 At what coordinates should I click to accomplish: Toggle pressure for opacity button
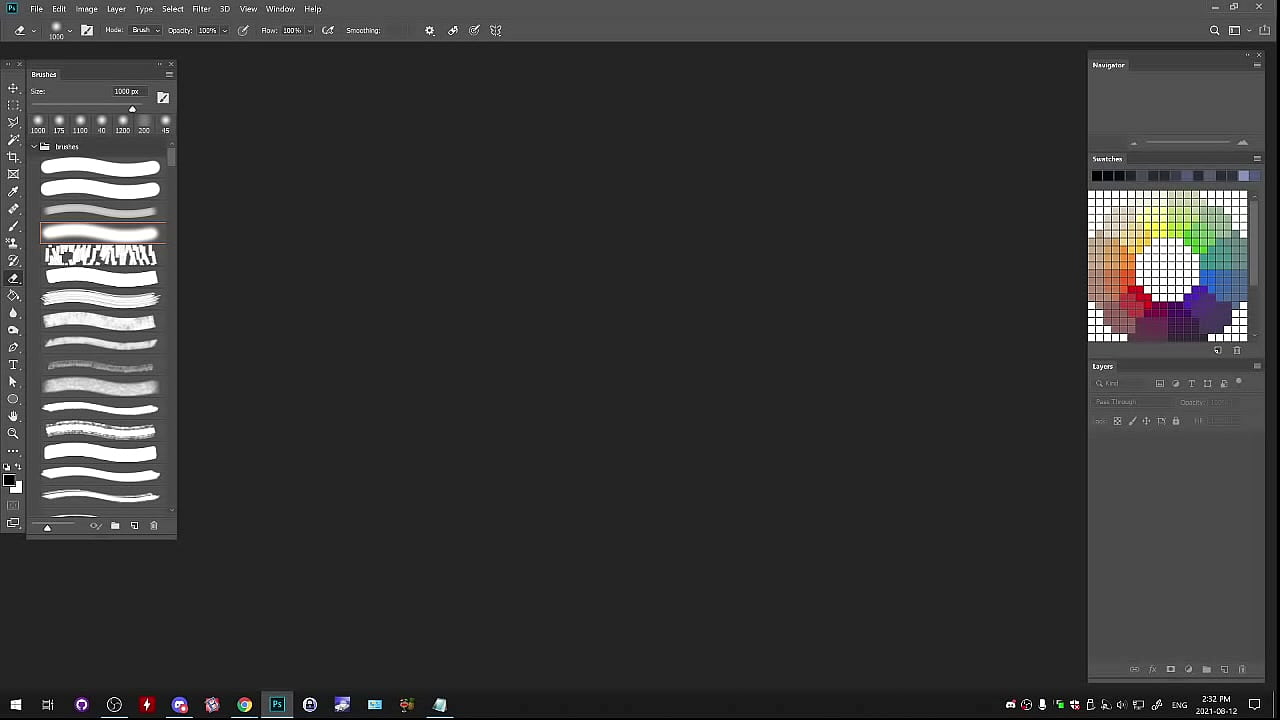point(243,30)
